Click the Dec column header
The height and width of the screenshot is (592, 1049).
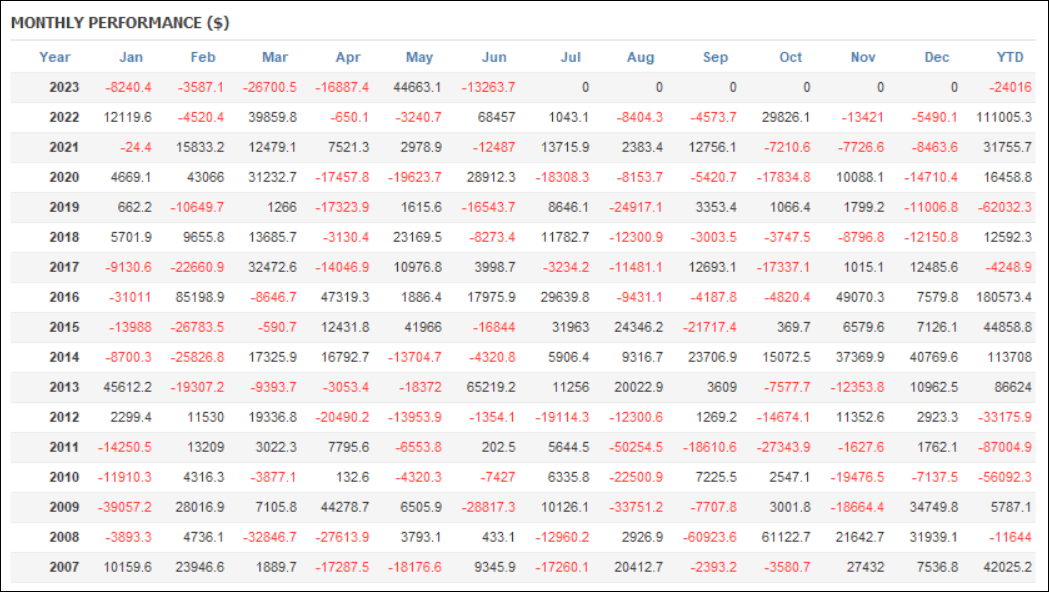937,58
